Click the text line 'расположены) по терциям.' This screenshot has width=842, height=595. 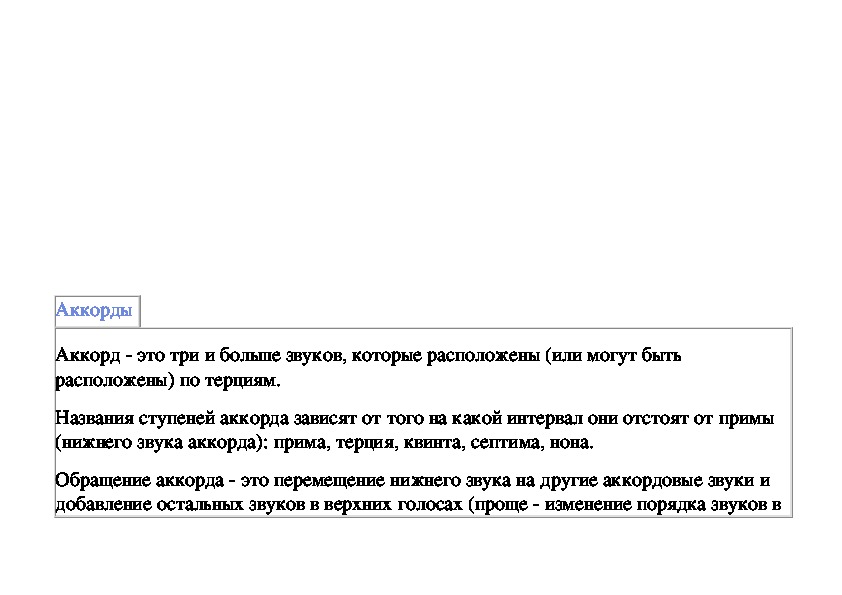(168, 381)
